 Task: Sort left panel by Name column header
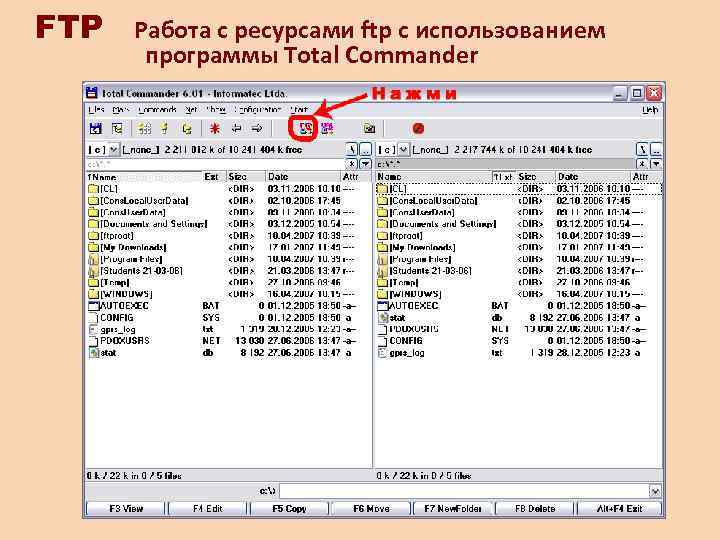144,177
